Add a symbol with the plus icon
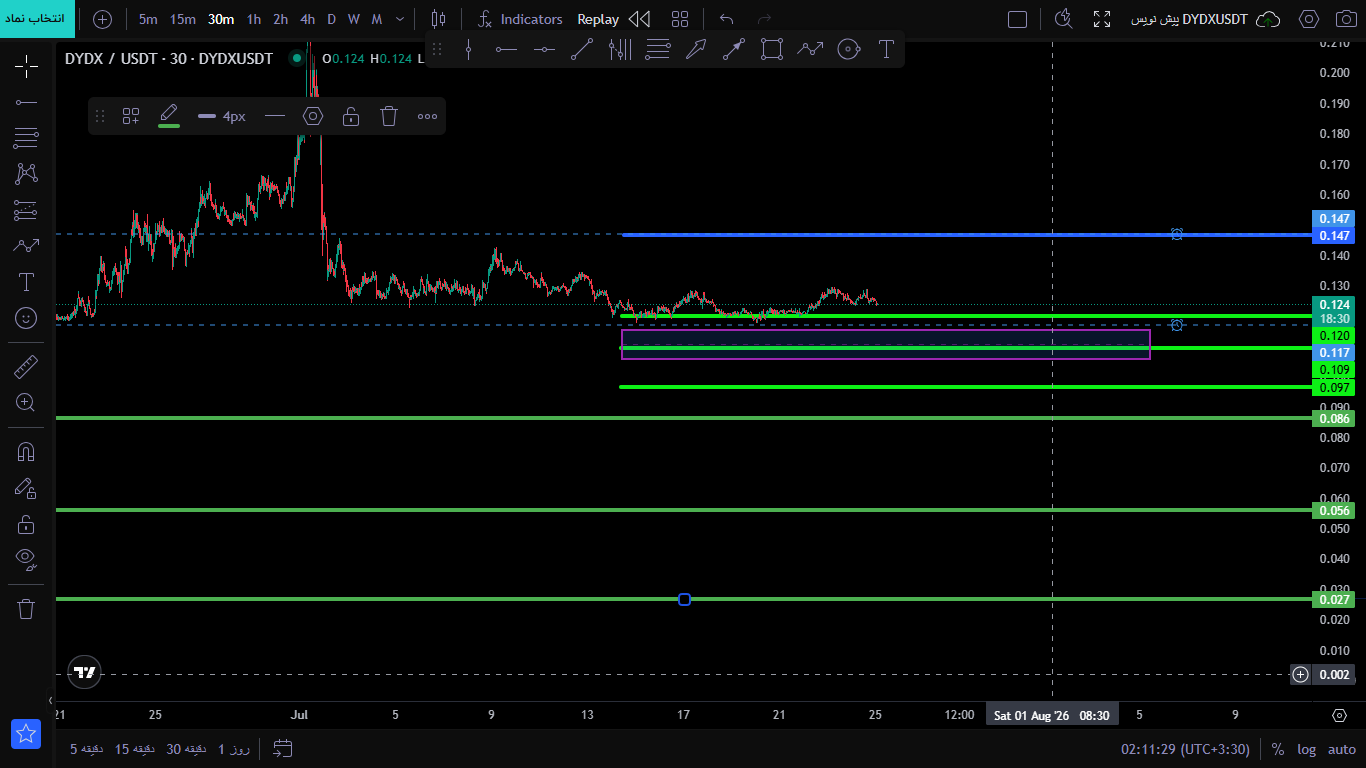1366x768 pixels. pos(102,19)
